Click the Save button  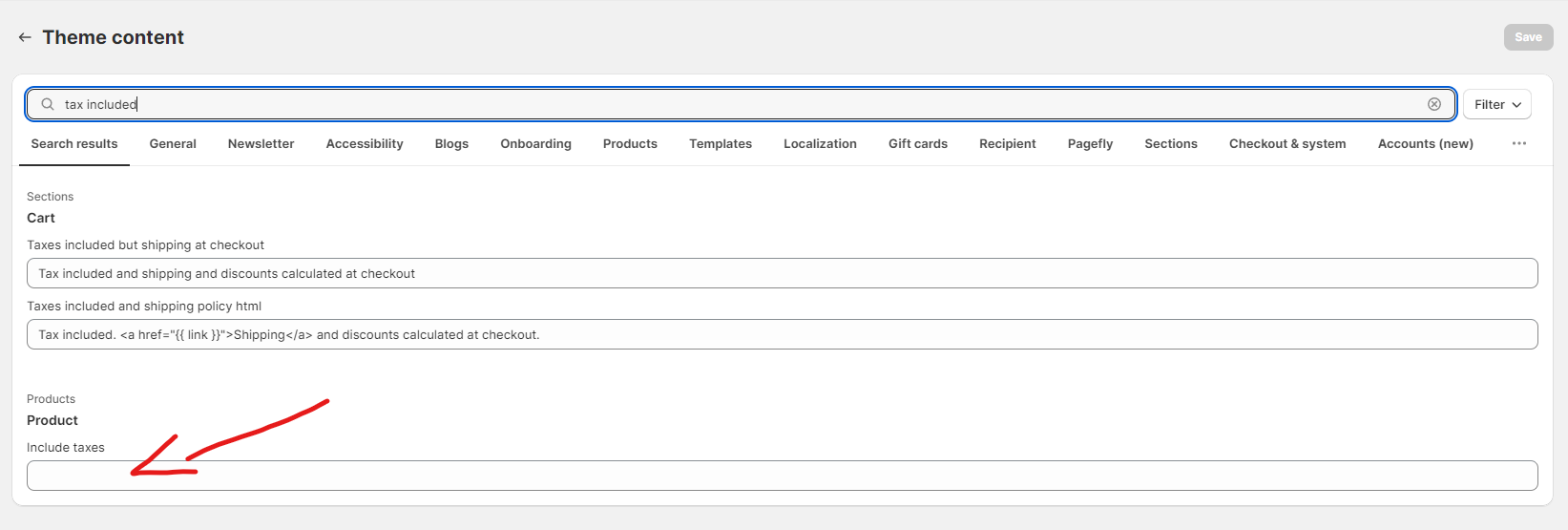(x=1528, y=37)
